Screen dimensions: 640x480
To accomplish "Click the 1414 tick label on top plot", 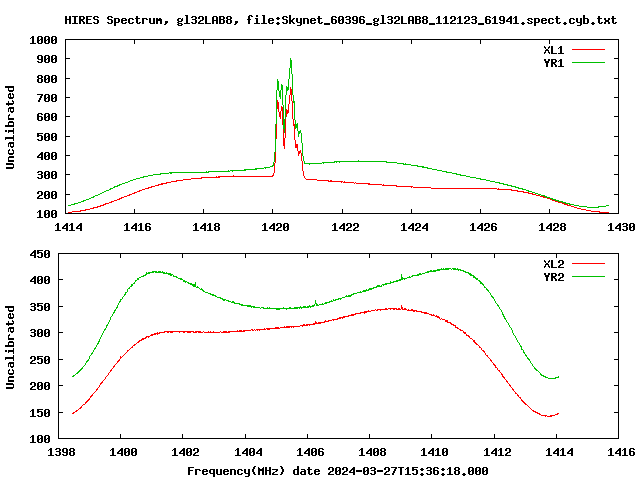I will 68,227.
